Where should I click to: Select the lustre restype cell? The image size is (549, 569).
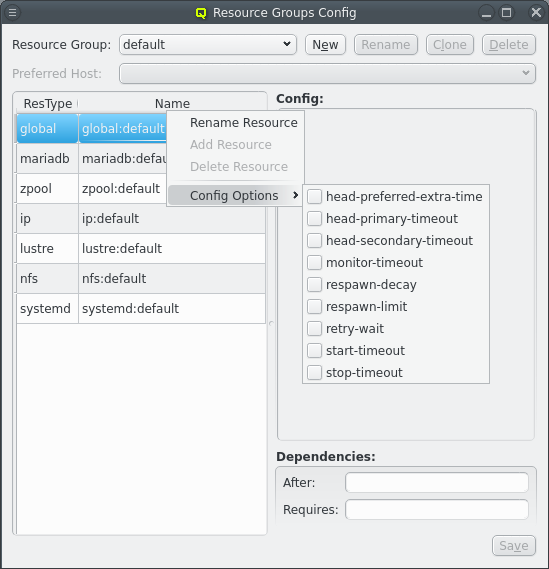(x=48, y=249)
